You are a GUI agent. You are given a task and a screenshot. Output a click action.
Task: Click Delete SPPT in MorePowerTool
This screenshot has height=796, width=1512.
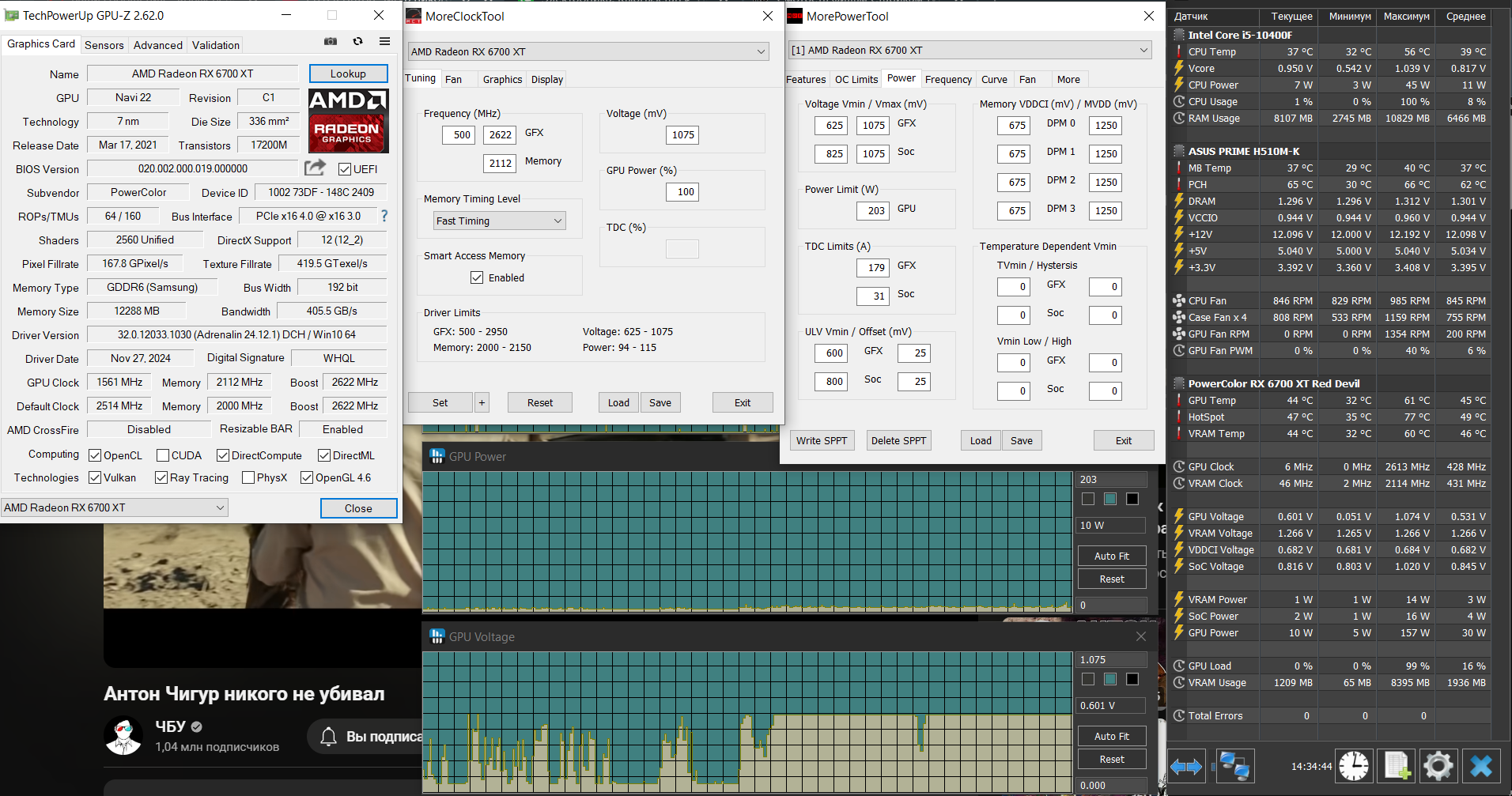point(898,440)
